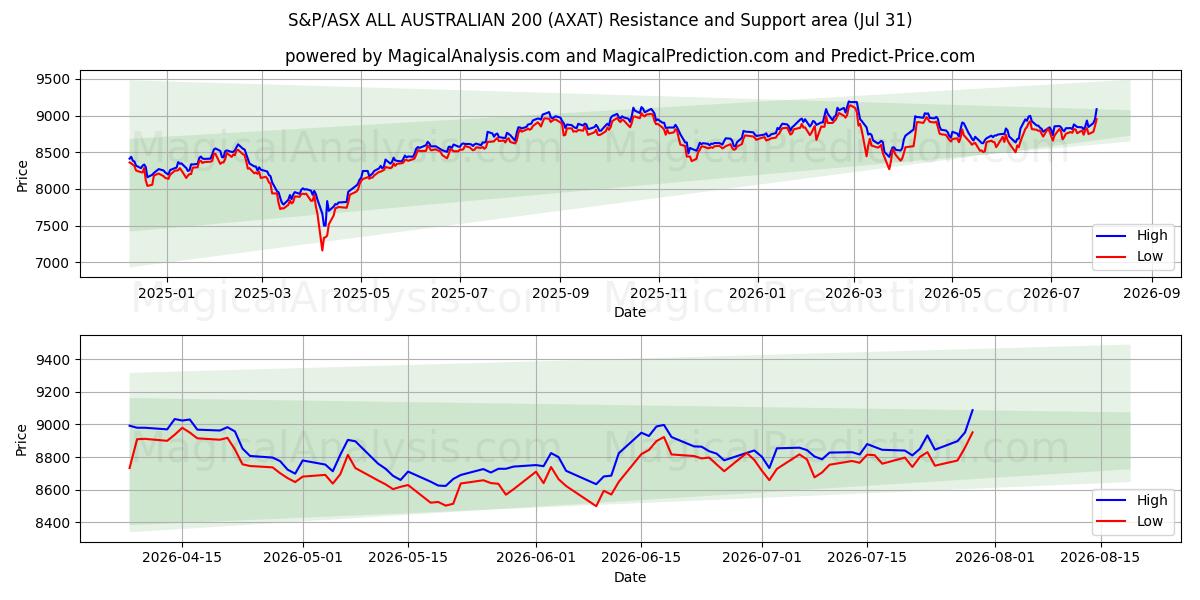This screenshot has height=600, width=1200.
Task: Click the 2026-07 date tick label
Action: [1051, 293]
